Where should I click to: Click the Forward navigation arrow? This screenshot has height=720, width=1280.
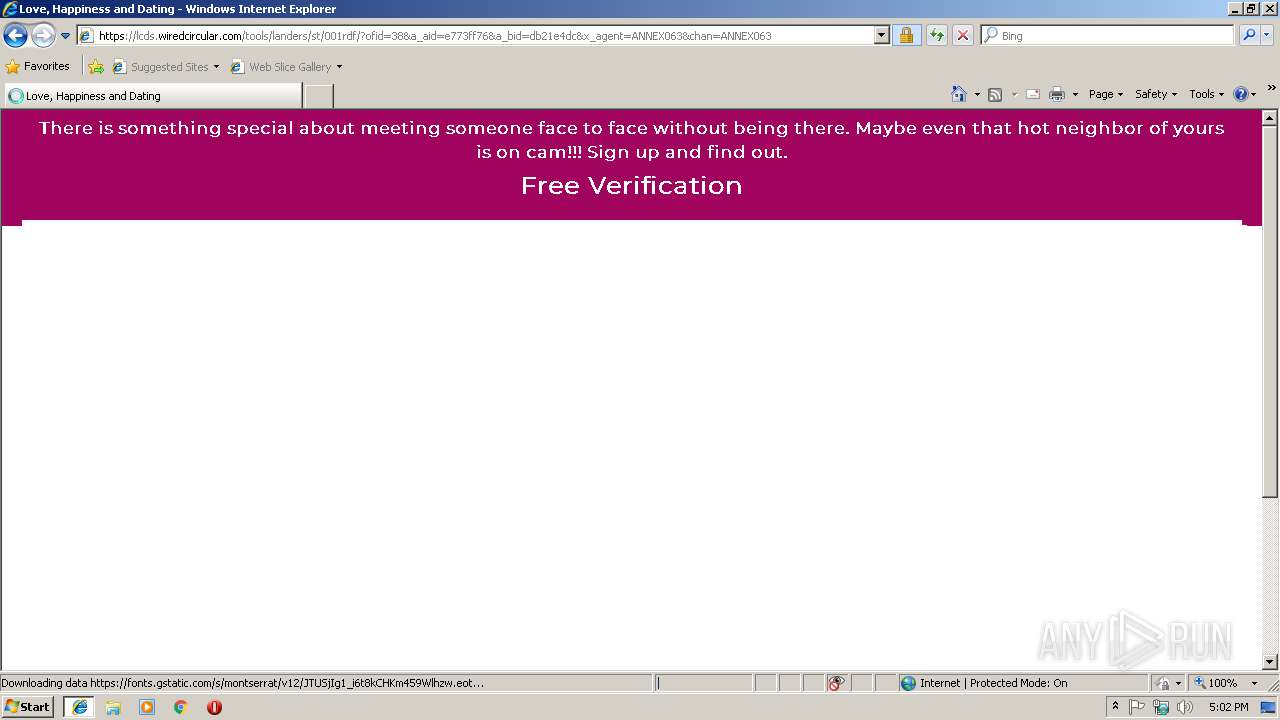click(x=43, y=36)
